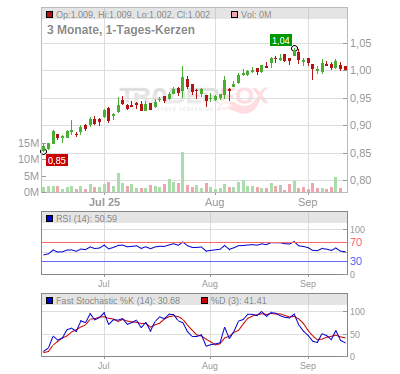400x374 pixels.
Task: Click the 1,00 price axis label
Action: (360, 70)
